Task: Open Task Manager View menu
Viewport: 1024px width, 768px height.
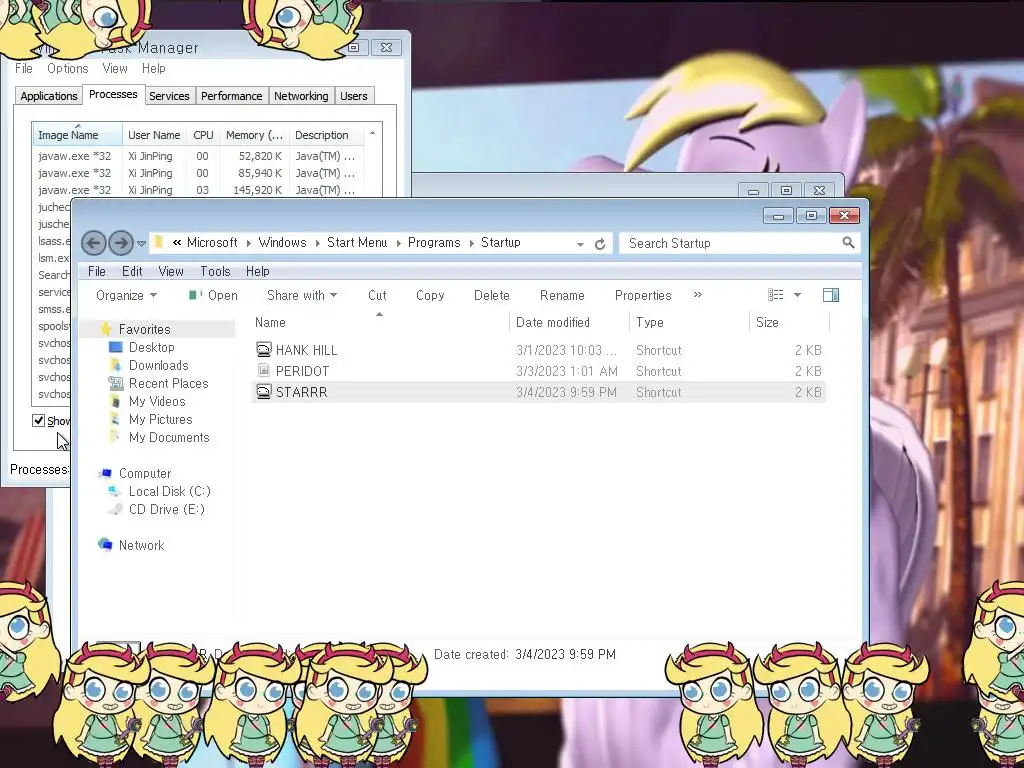Action: click(115, 69)
